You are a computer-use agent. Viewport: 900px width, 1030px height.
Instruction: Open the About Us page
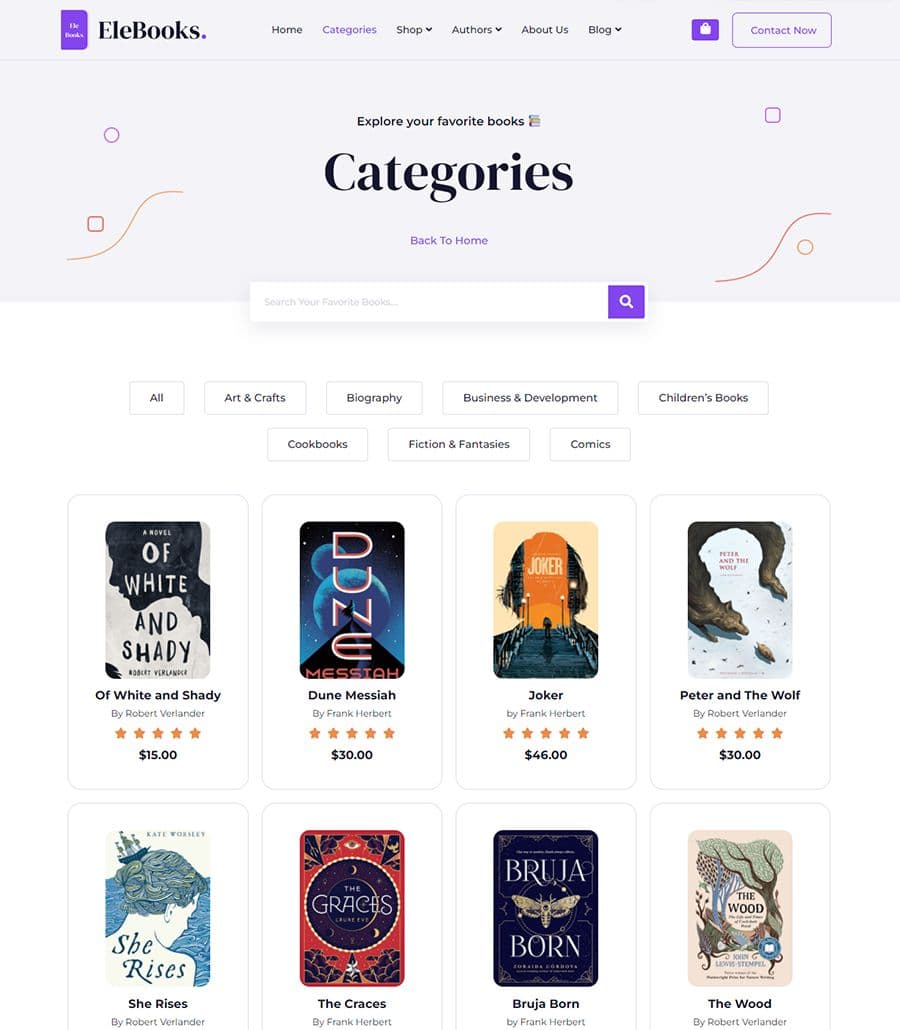point(545,30)
